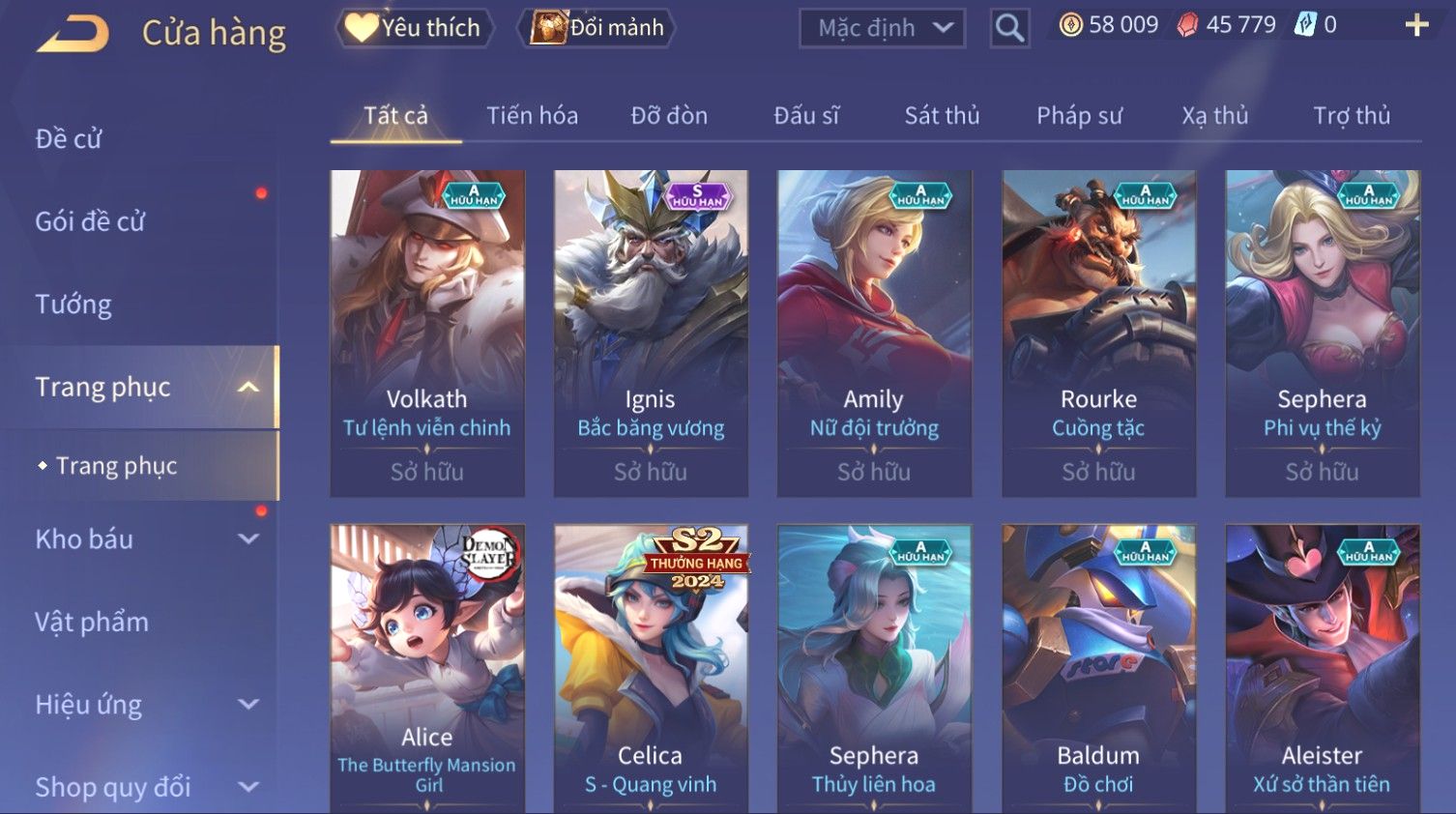Switch to the Sát thủ tab

point(942,116)
